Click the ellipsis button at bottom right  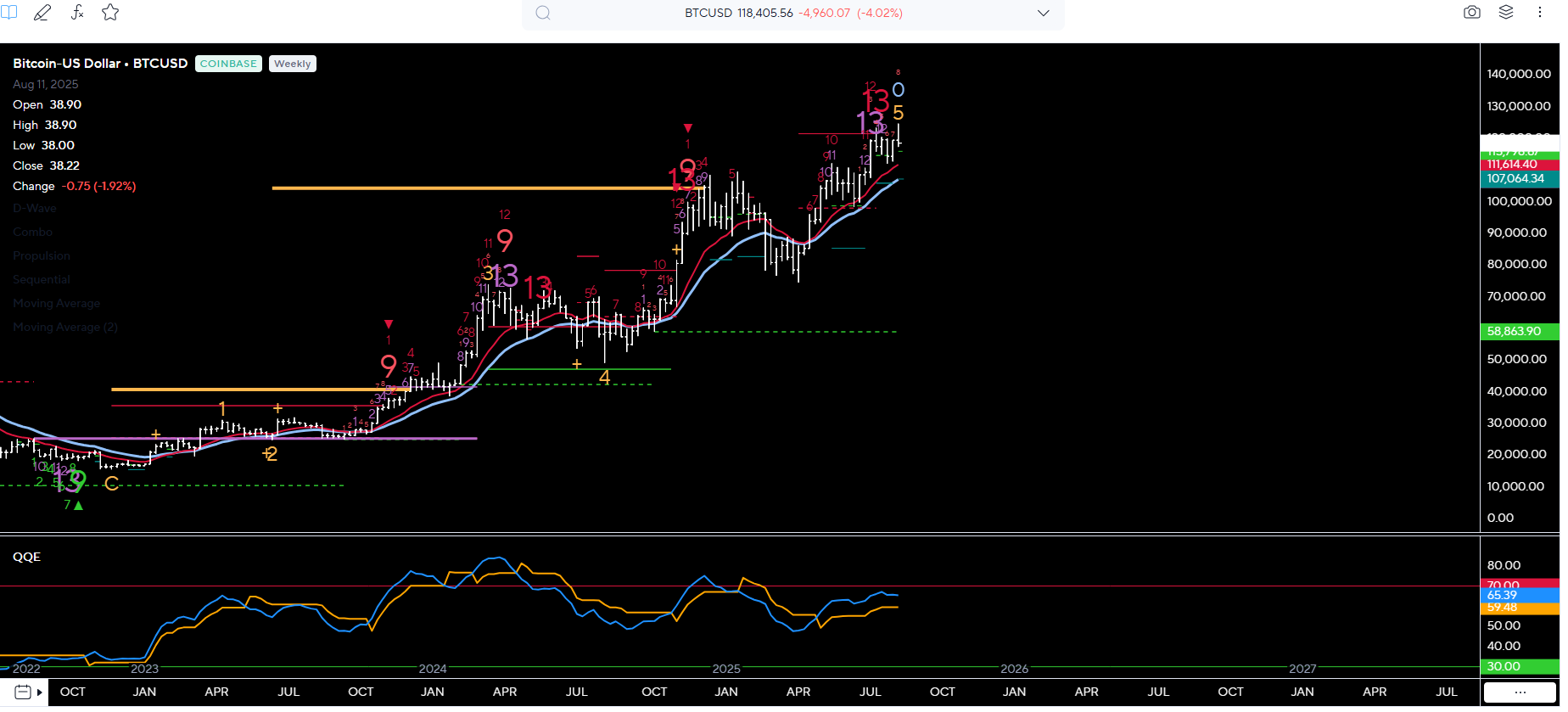1520,692
